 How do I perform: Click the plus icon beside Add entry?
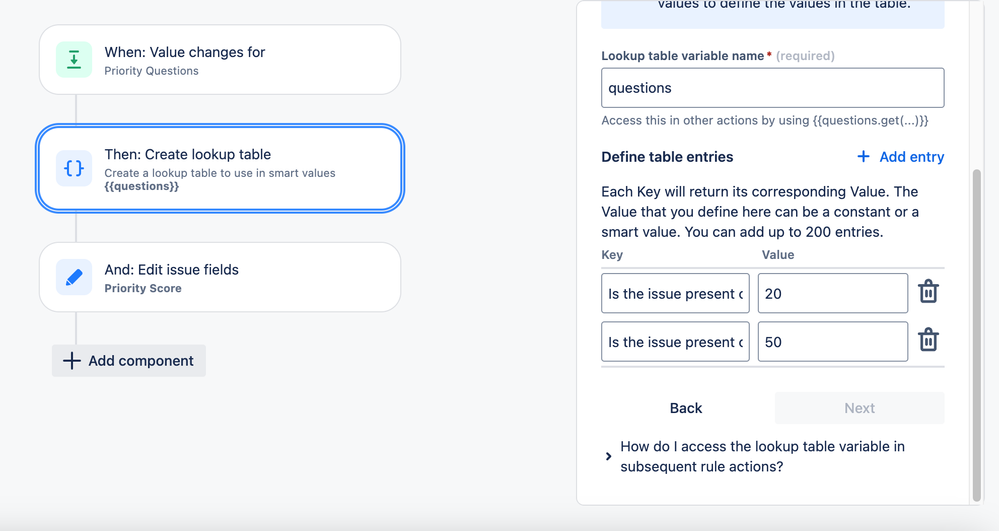tap(863, 157)
